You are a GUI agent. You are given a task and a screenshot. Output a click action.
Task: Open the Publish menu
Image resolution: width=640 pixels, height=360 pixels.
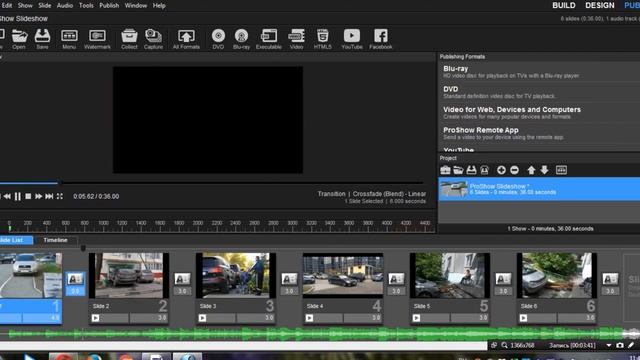[109, 6]
